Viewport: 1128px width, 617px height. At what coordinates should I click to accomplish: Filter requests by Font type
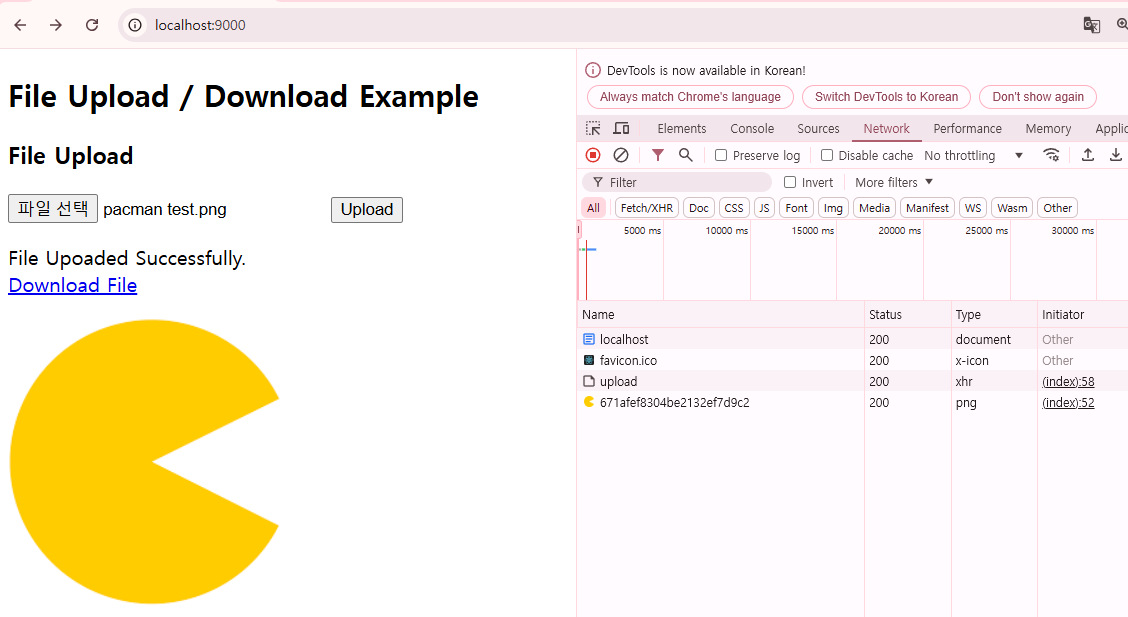[x=796, y=208]
